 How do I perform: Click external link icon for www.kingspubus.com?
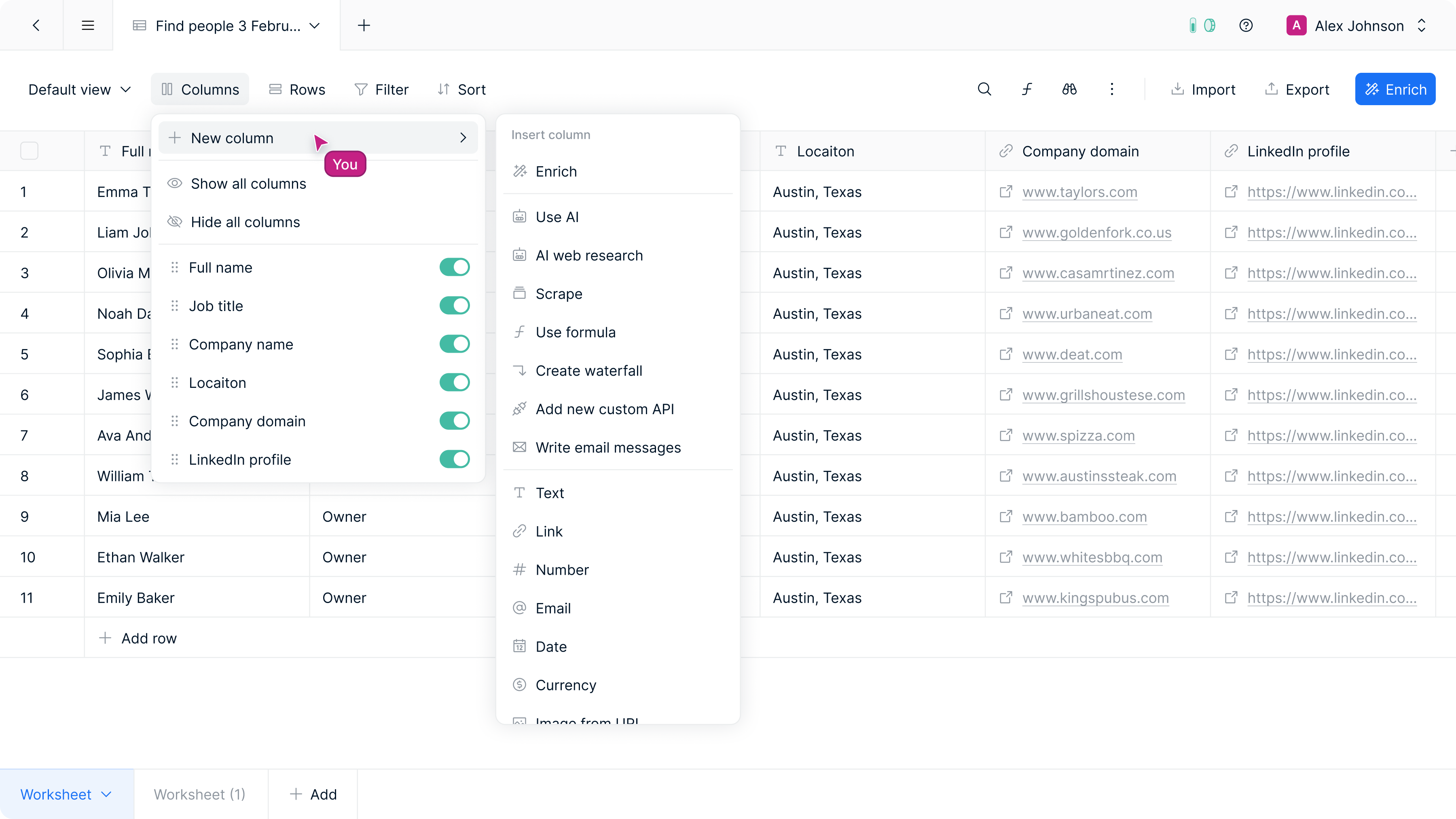click(1005, 597)
